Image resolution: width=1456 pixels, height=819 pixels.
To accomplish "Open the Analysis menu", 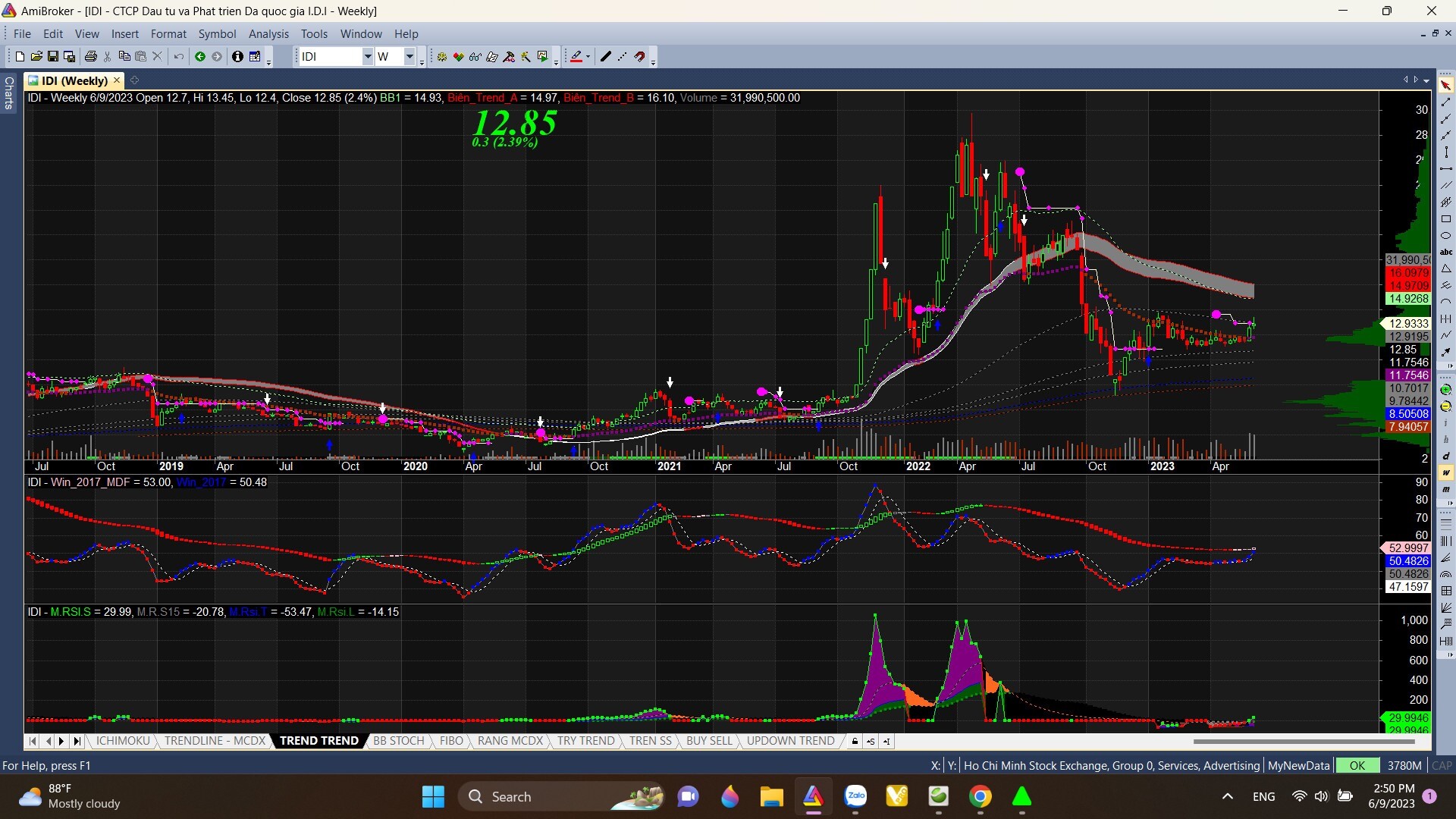I will 268,33.
